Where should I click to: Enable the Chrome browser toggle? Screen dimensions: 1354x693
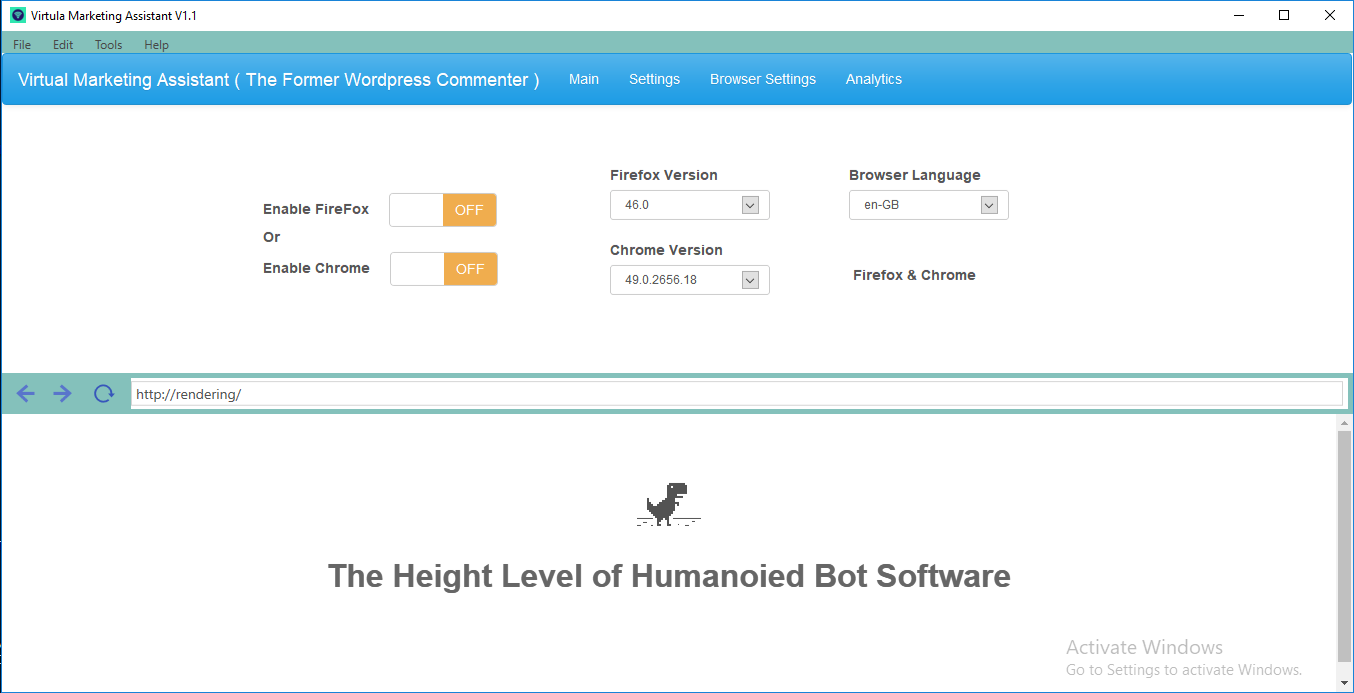(x=443, y=268)
